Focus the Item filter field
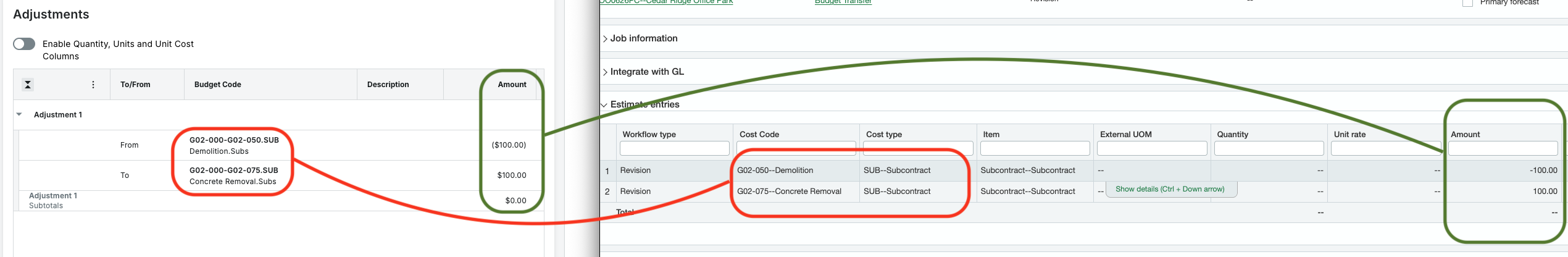The height and width of the screenshot is (257, 1568). (x=1035, y=148)
